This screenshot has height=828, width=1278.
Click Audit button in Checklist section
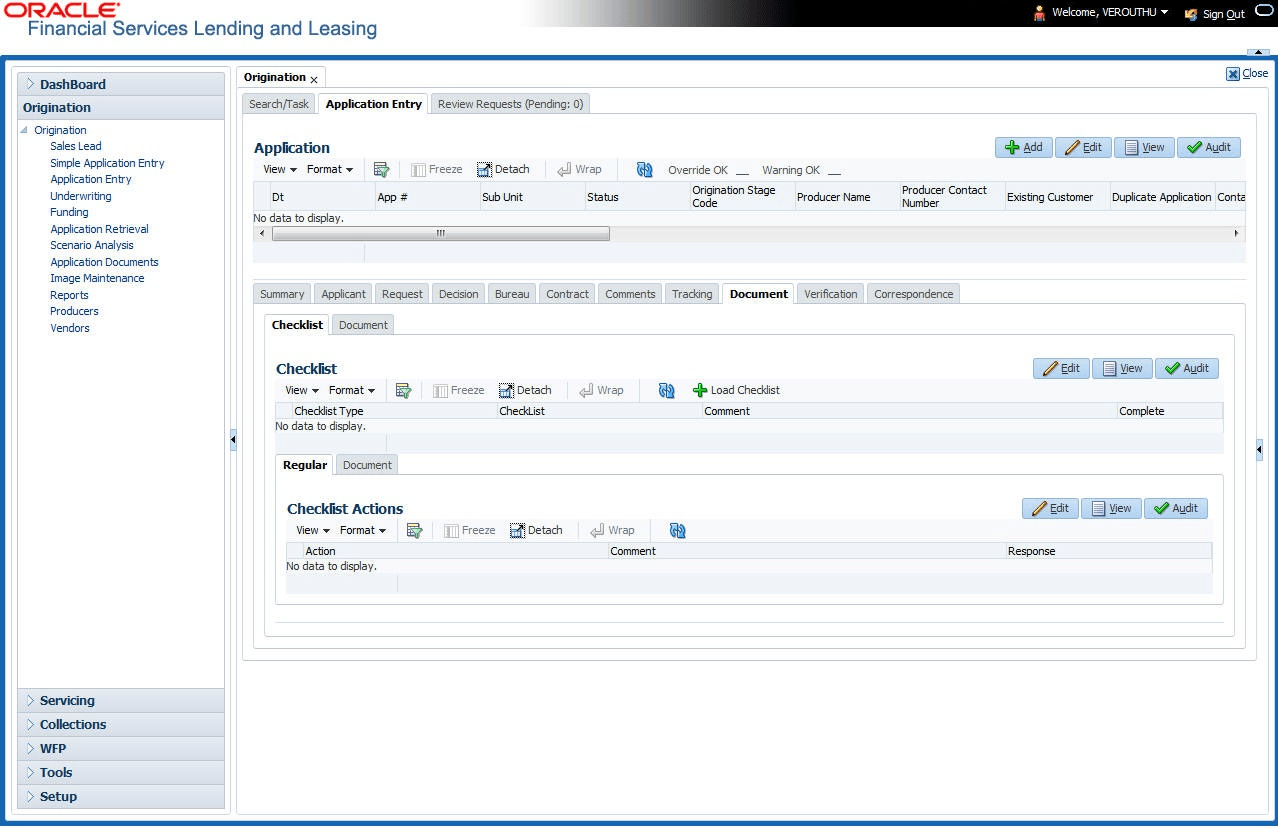click(x=1187, y=369)
